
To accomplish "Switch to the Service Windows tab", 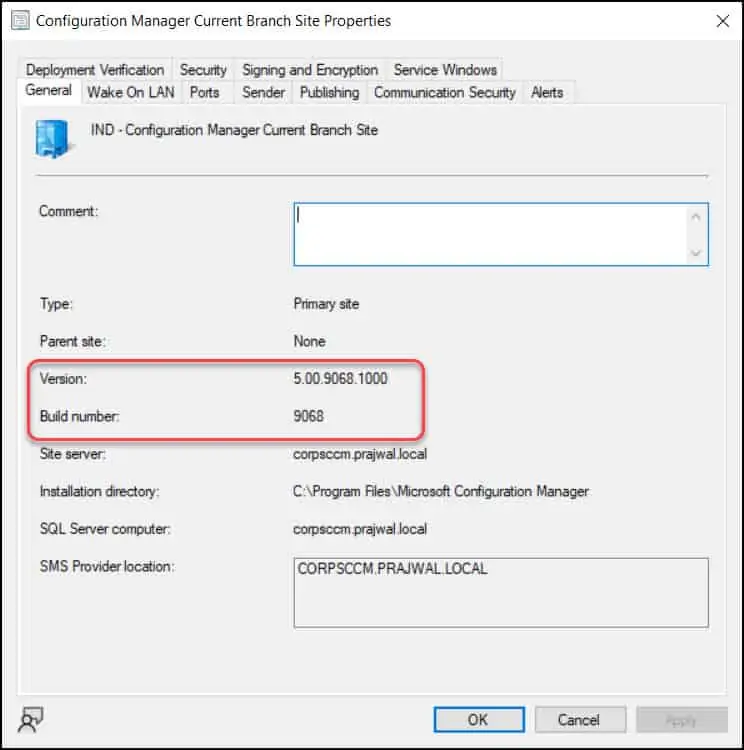I will tap(445, 70).
